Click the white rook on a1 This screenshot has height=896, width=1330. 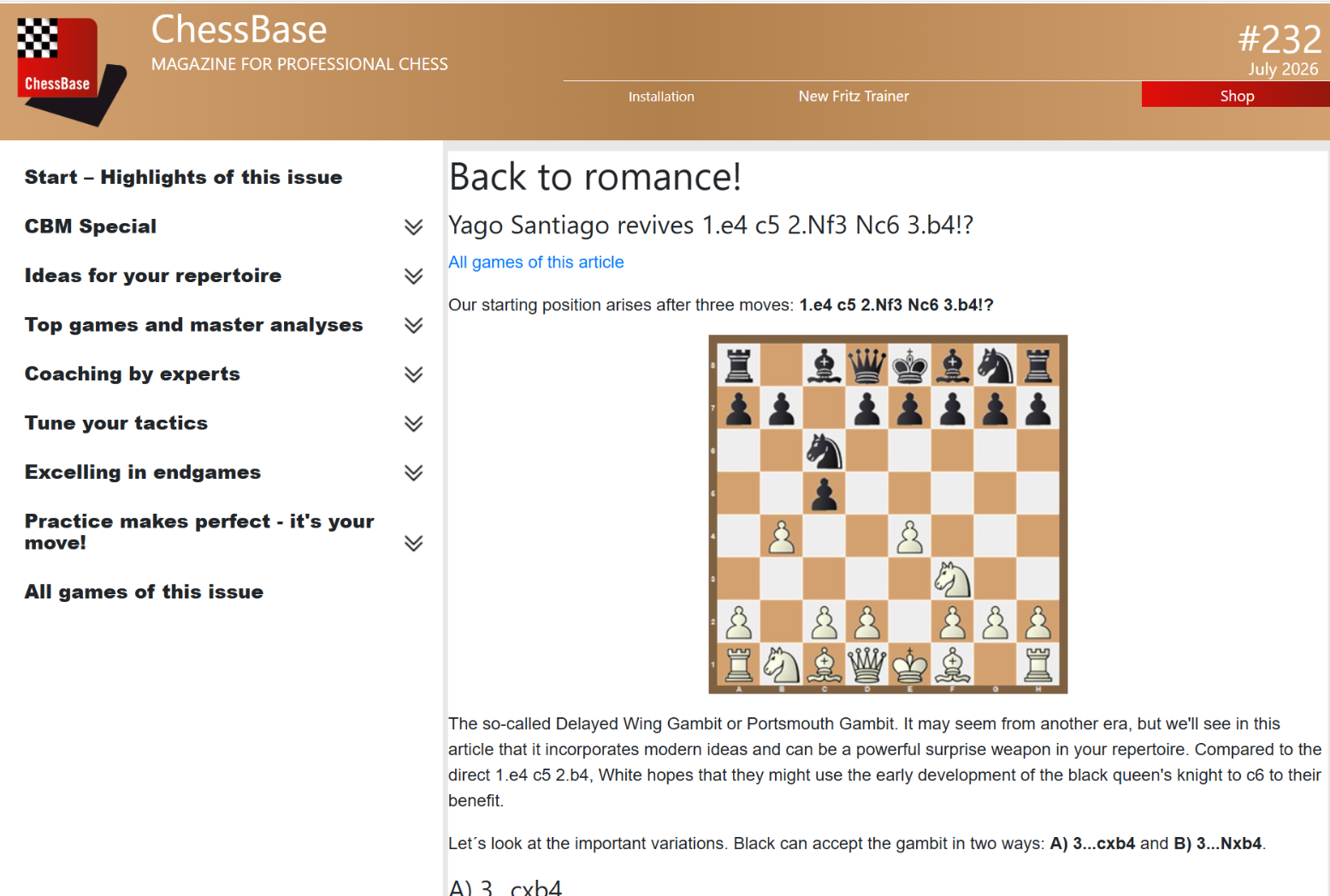739,664
